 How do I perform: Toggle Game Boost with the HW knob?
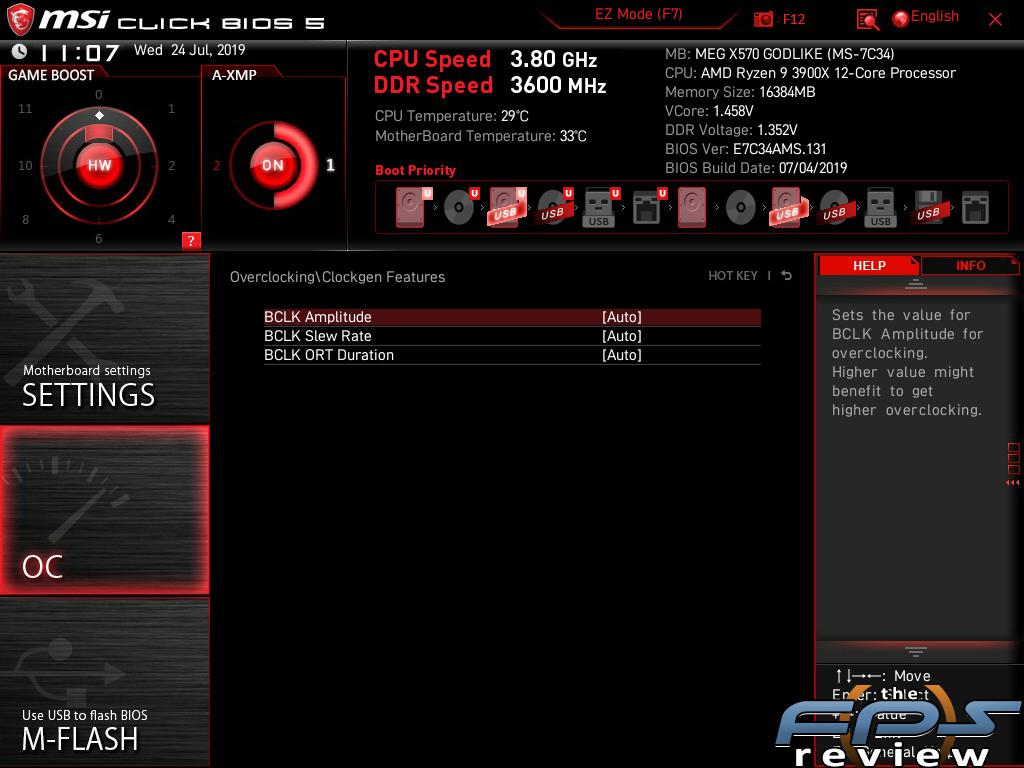pos(99,165)
